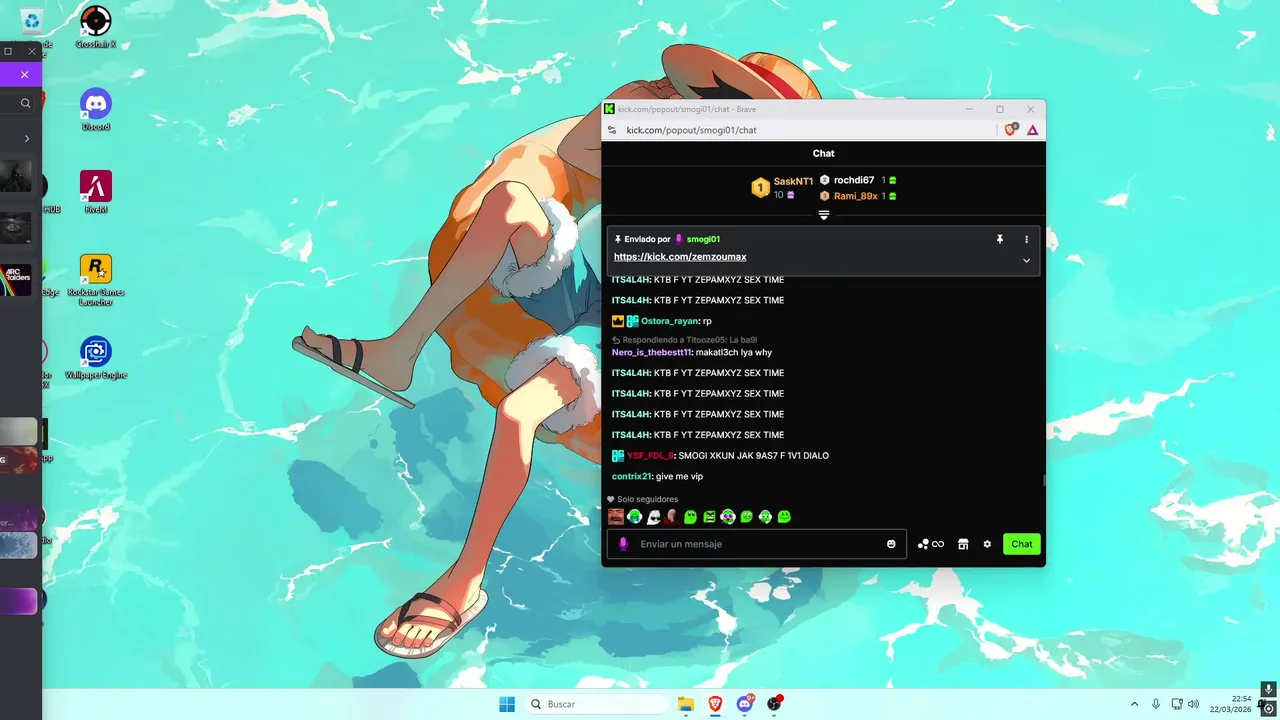Open chat settings gear
Image resolution: width=1280 pixels, height=720 pixels.
[x=987, y=544]
